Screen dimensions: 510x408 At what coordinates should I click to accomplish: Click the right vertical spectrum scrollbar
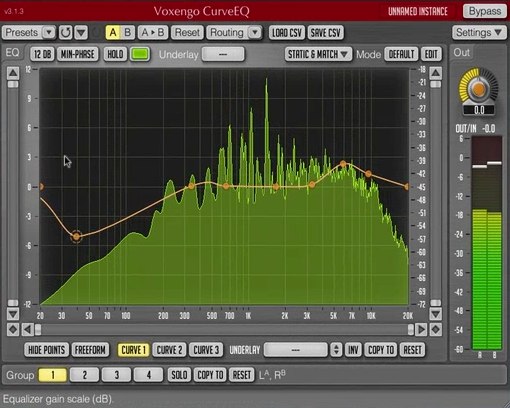[436, 193]
